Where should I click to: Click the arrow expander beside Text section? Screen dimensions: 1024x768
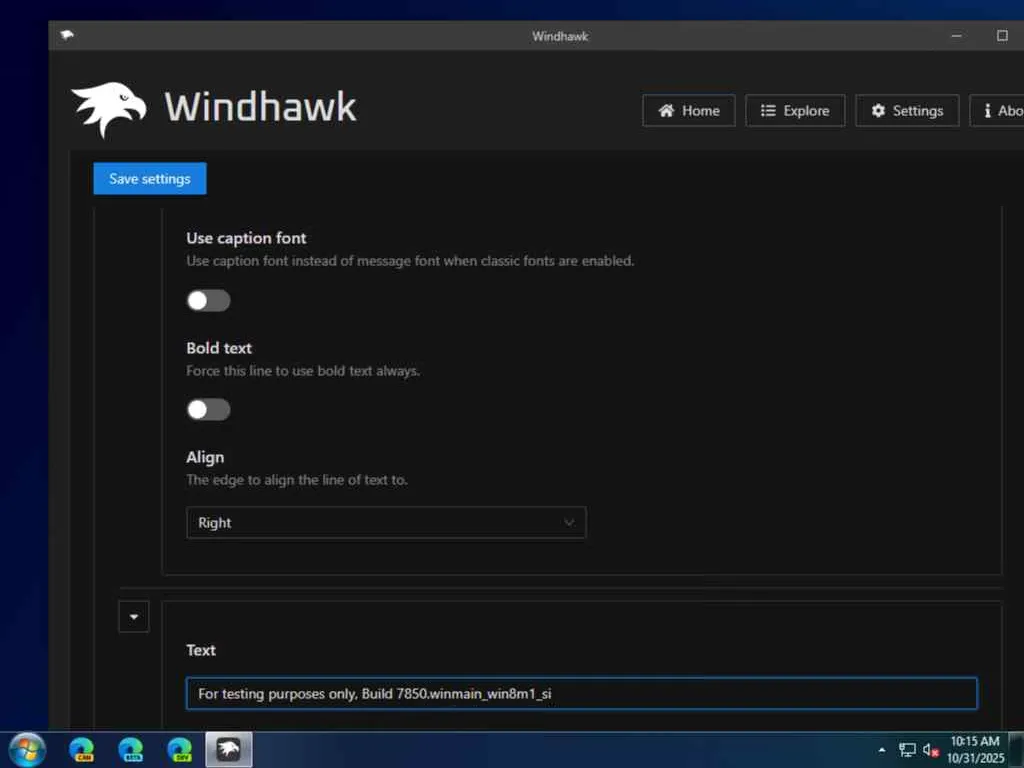[134, 616]
